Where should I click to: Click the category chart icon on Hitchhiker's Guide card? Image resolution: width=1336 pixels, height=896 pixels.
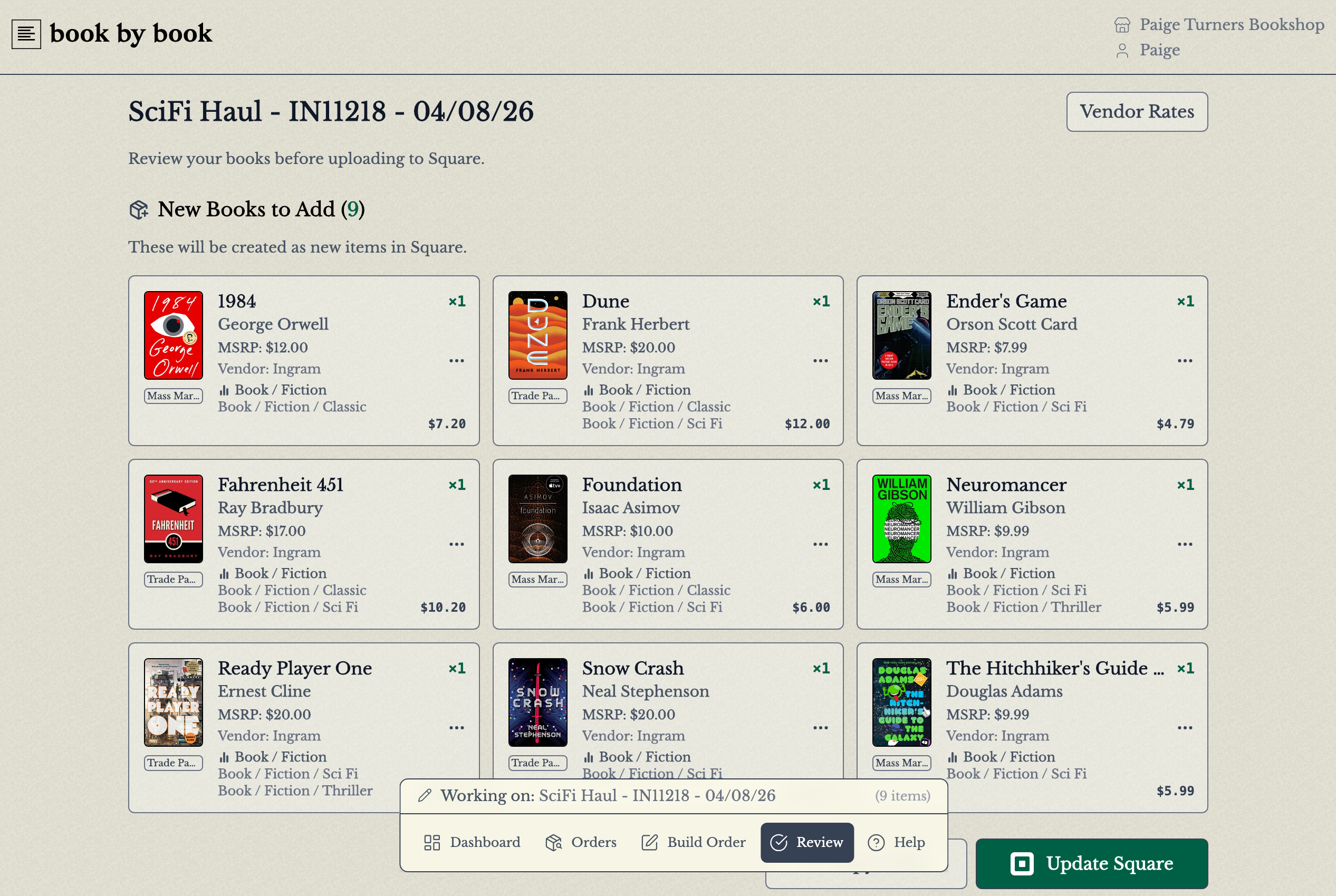pos(953,757)
